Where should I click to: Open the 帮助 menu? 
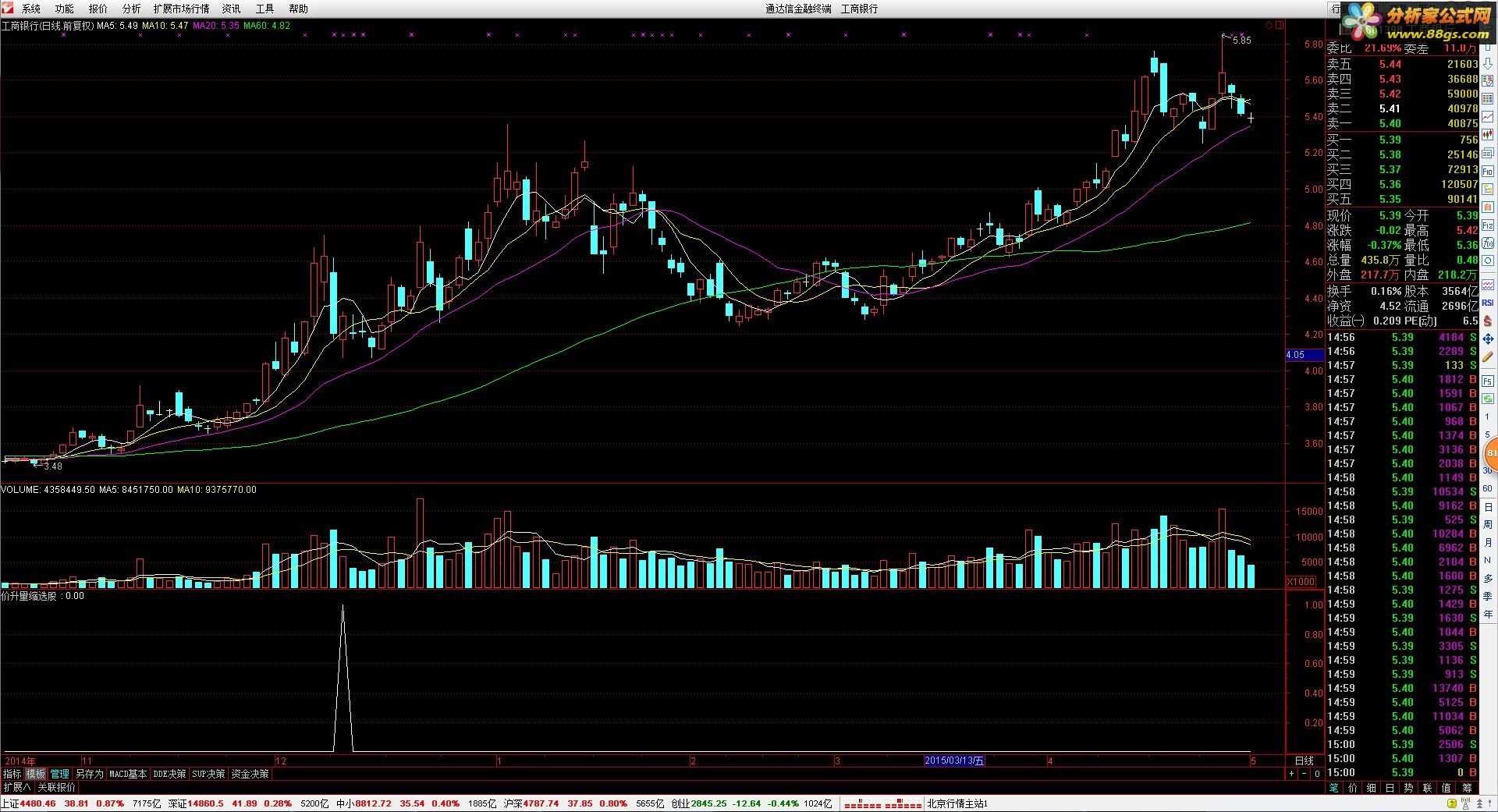click(x=298, y=9)
